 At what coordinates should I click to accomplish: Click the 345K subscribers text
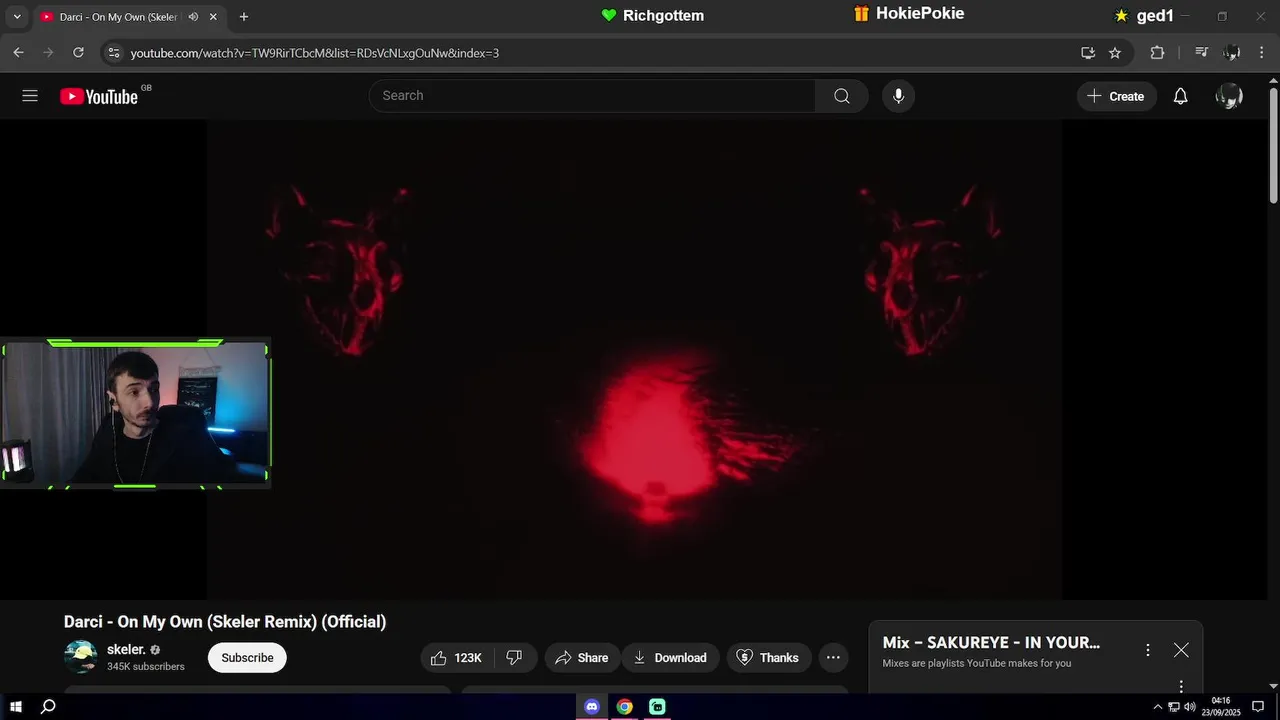[x=146, y=667]
